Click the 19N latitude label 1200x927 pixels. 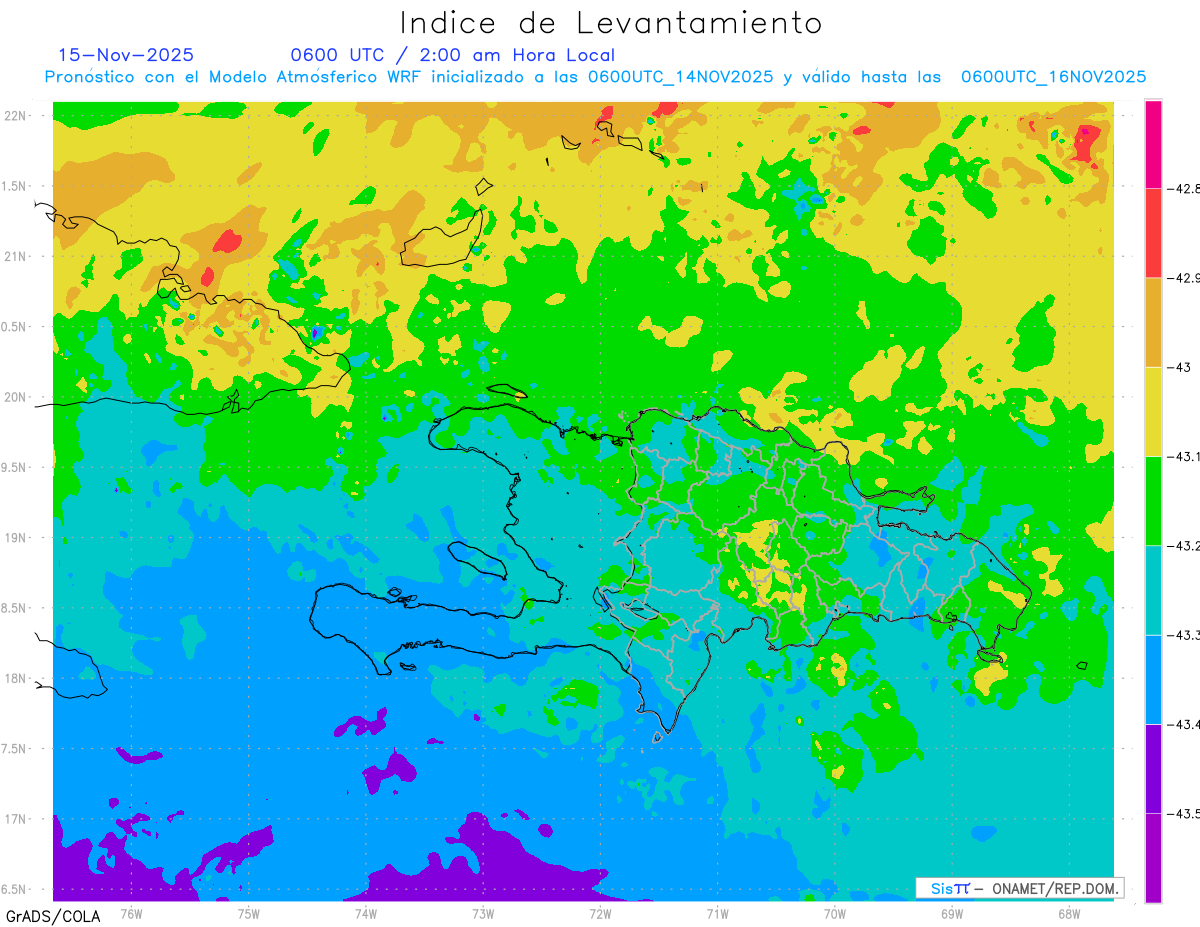point(17,537)
